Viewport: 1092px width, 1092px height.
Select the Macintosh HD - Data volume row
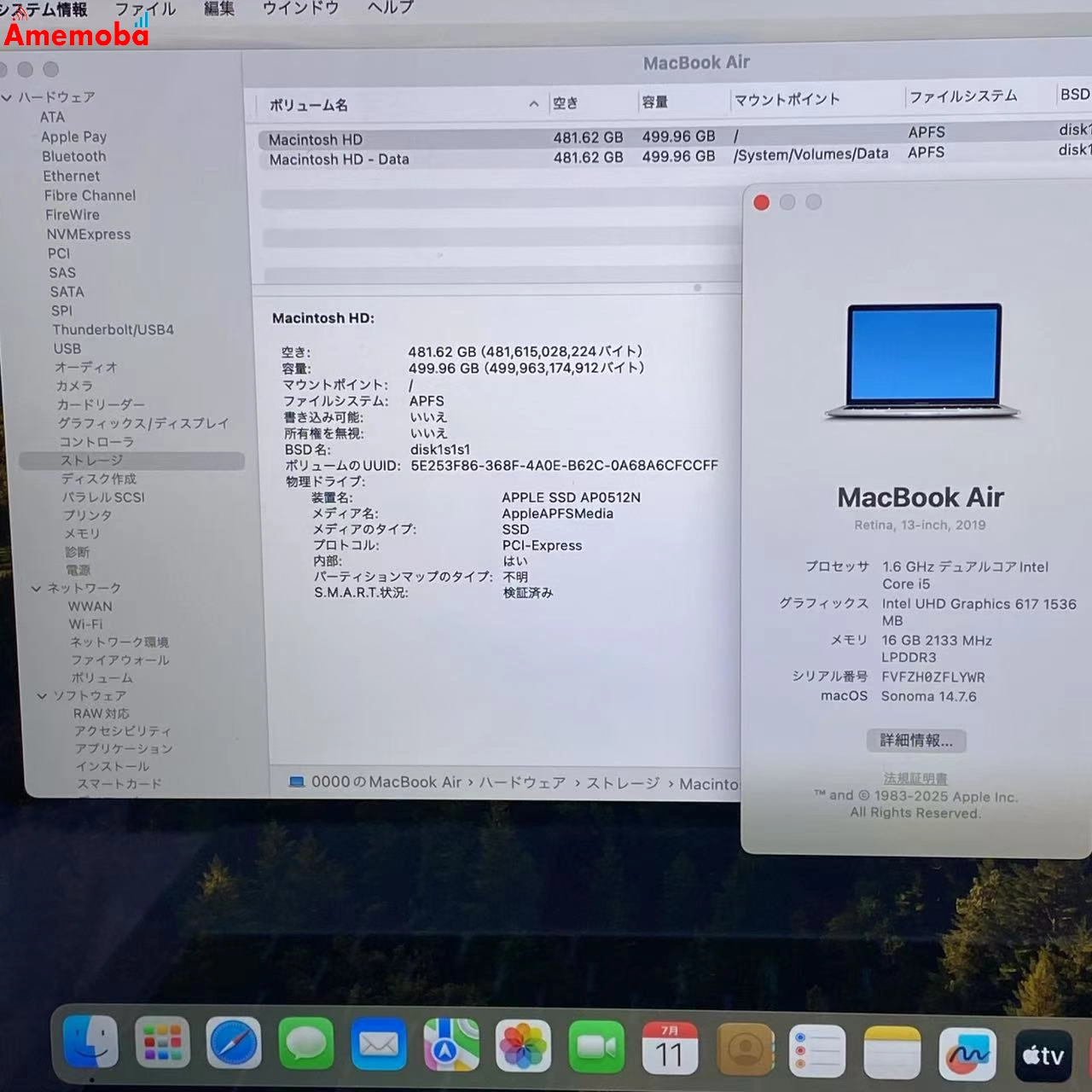339,159
